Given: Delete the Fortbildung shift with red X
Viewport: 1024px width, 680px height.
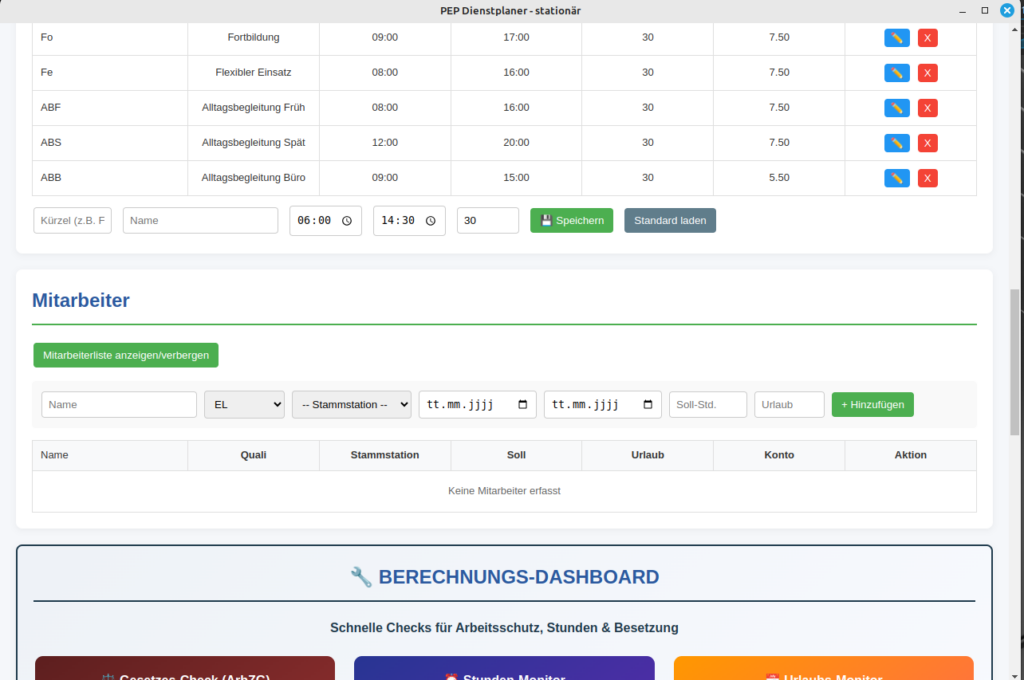Looking at the screenshot, I should click(927, 38).
